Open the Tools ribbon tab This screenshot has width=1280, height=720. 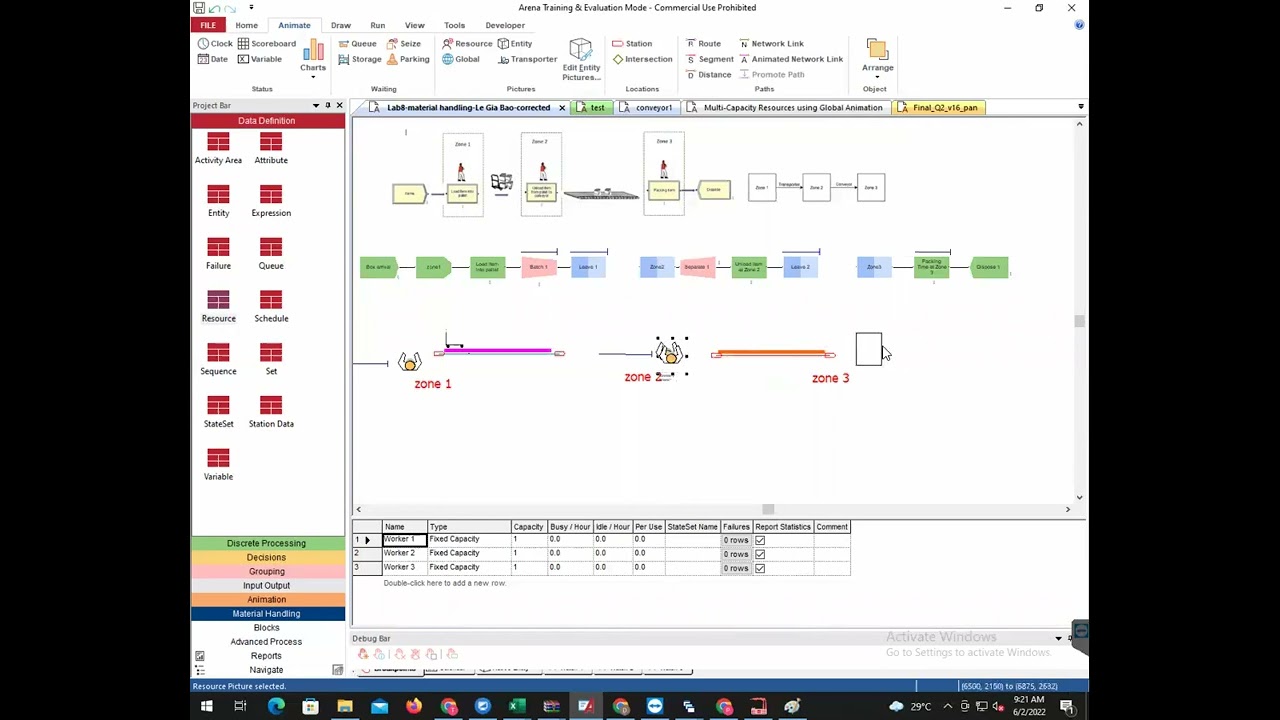click(454, 25)
